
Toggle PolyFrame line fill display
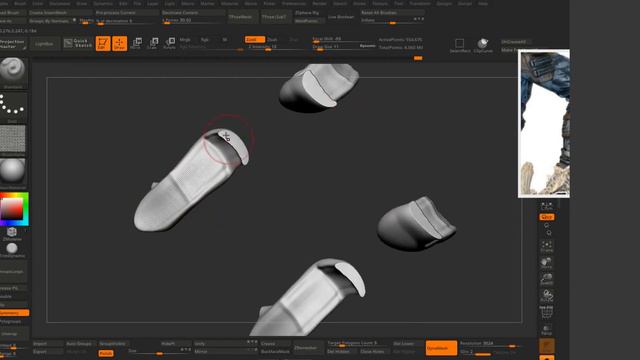547,313
